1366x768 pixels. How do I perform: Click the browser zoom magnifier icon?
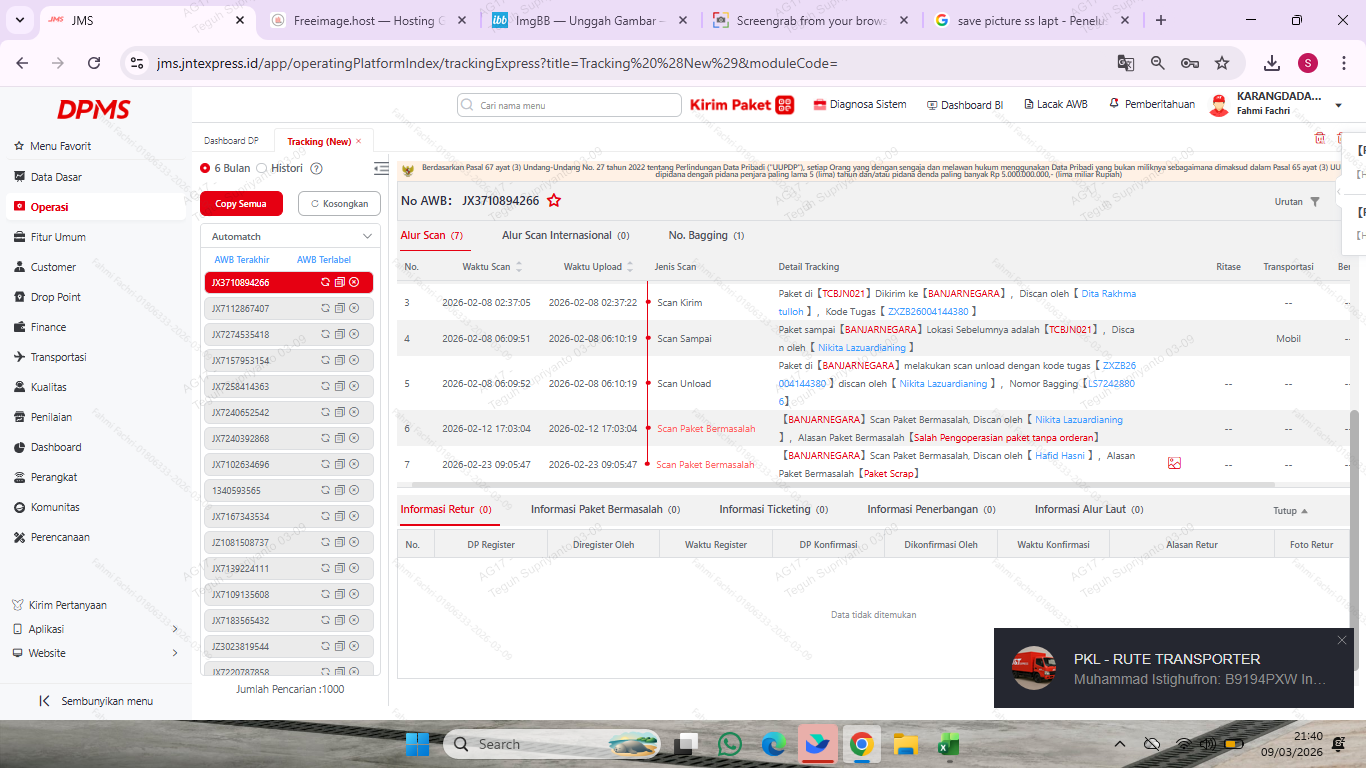click(x=1158, y=63)
